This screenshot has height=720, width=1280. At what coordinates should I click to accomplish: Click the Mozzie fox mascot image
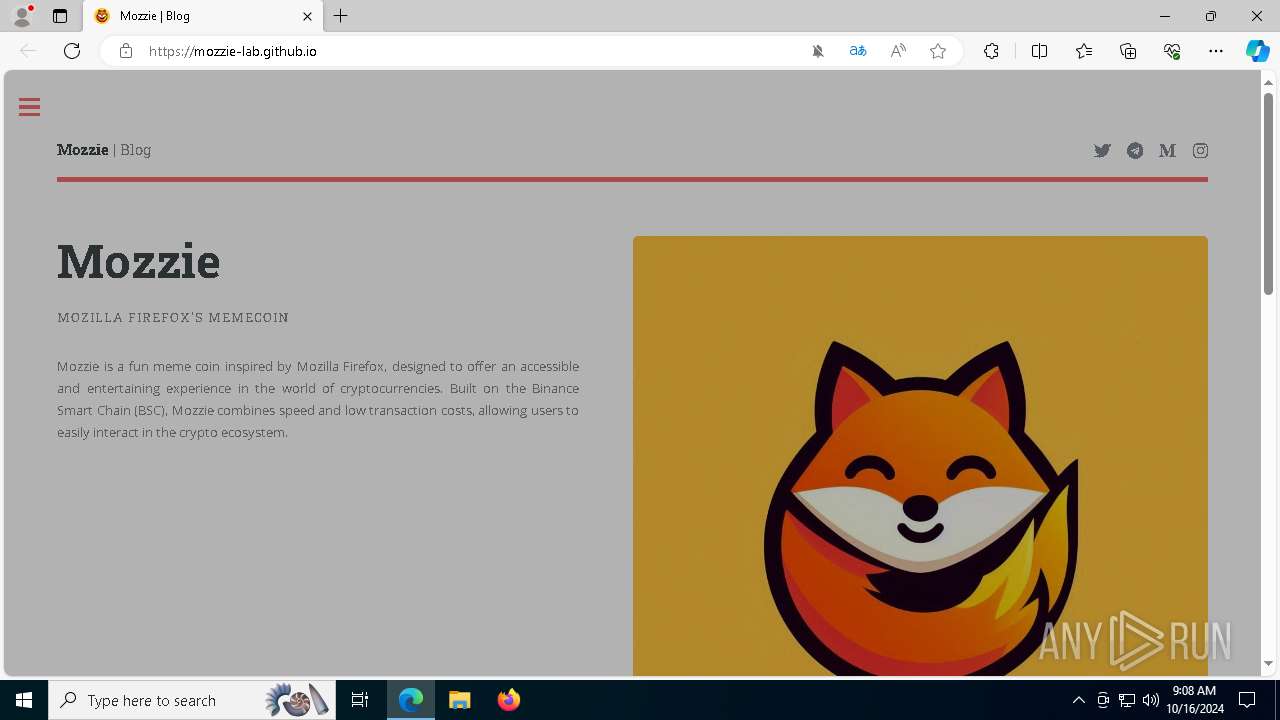pos(920,456)
